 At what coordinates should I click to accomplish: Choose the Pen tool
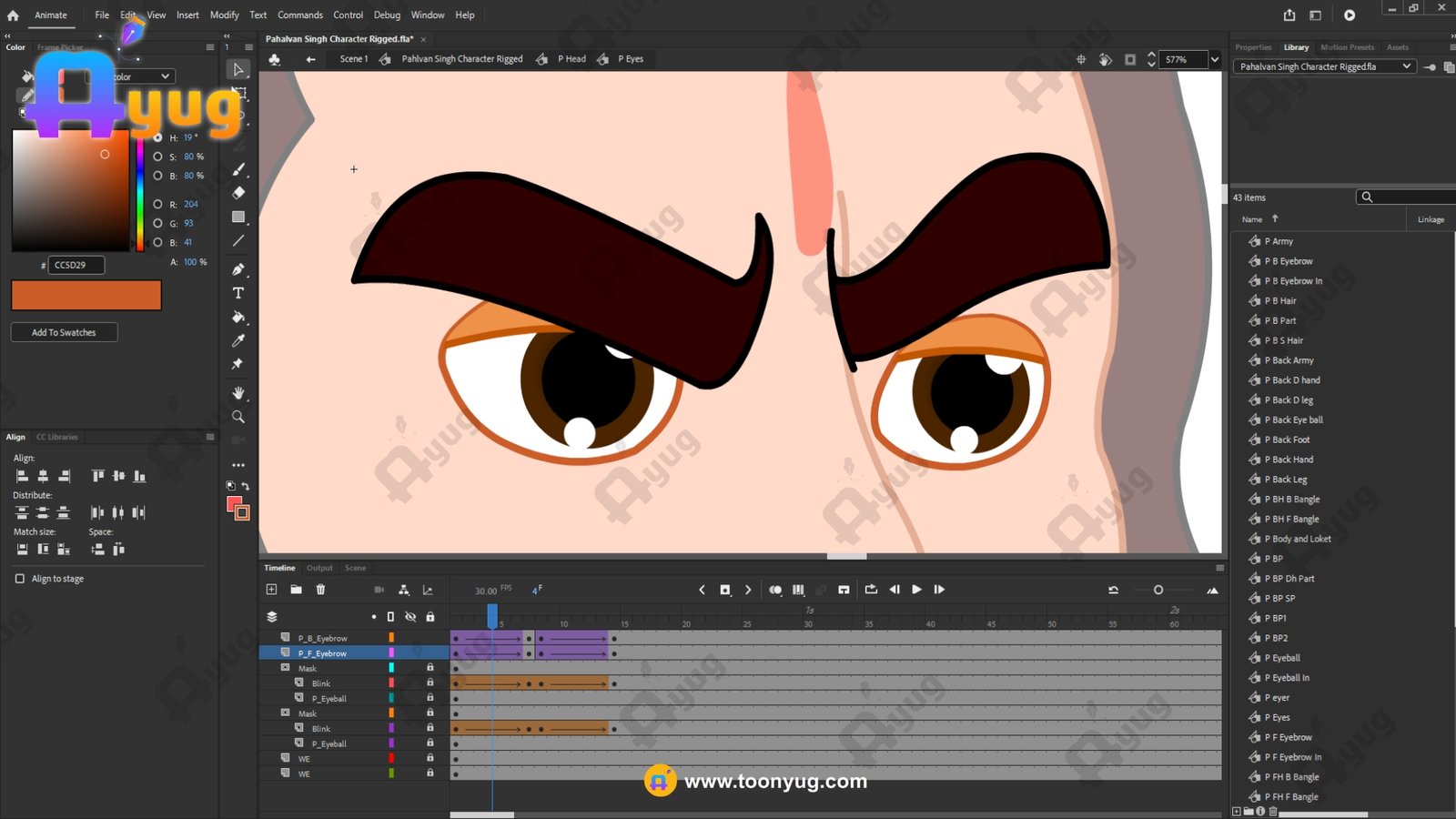238,269
